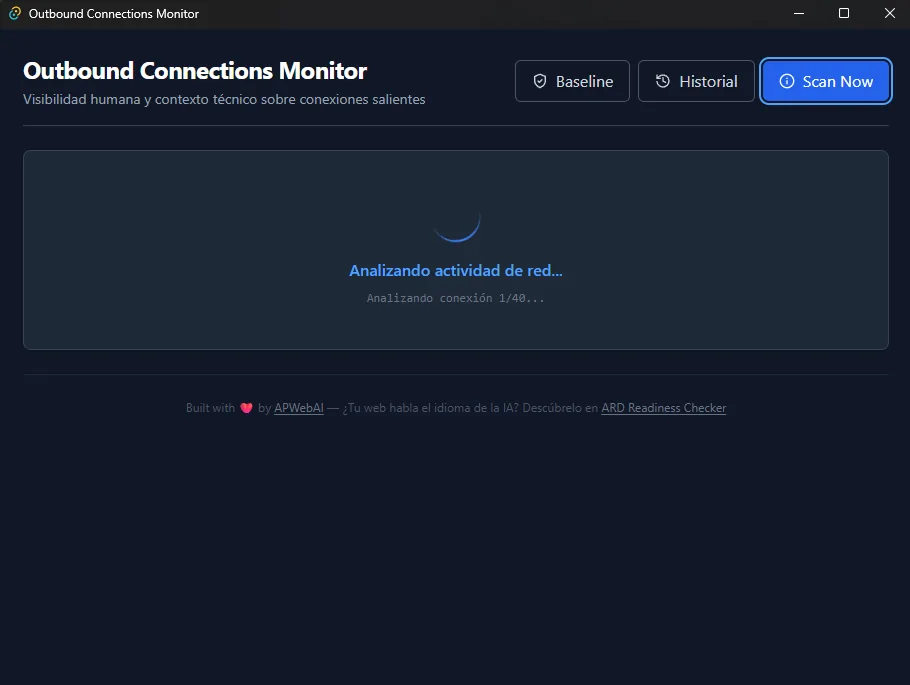Viewport: 910px width, 685px height.
Task: Select the 'Analizando actividad de red...' text
Action: [456, 271]
